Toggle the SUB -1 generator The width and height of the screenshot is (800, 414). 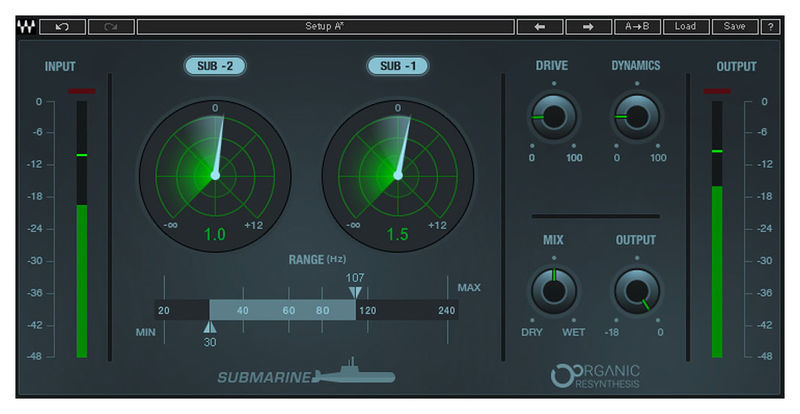(x=397, y=66)
